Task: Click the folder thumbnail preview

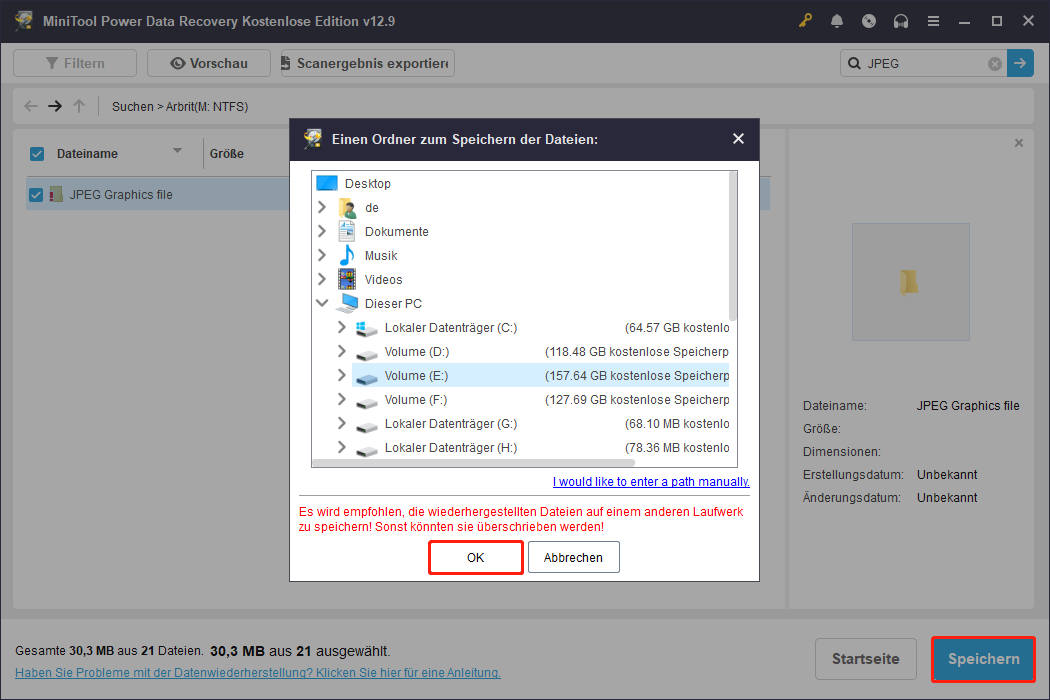Action: (x=910, y=282)
